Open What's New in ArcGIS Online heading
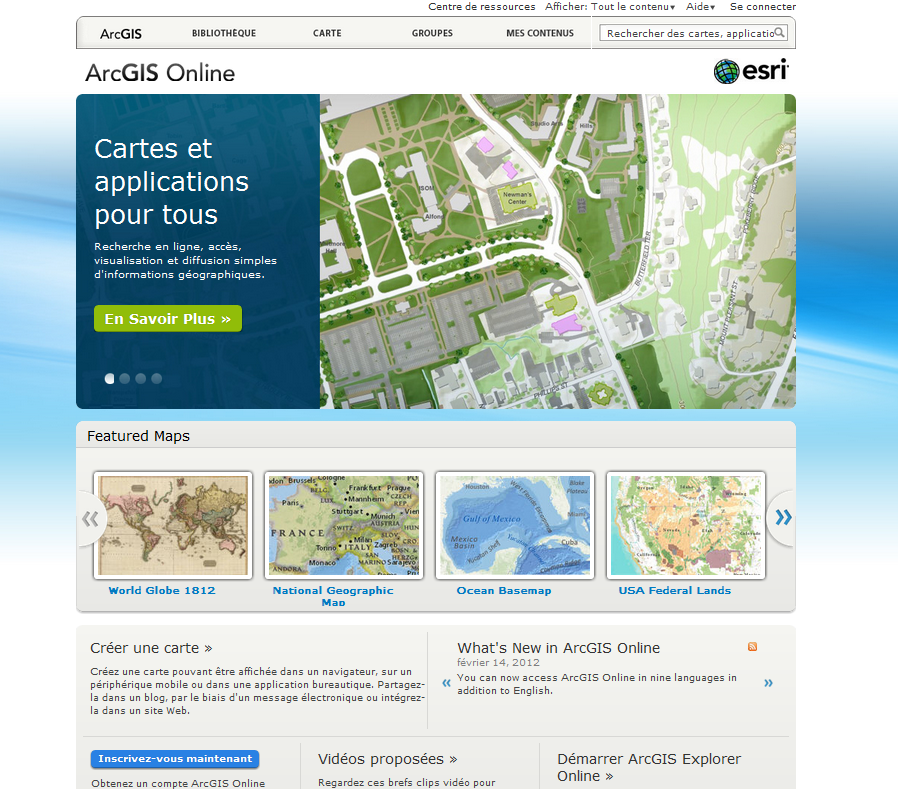 pos(558,648)
